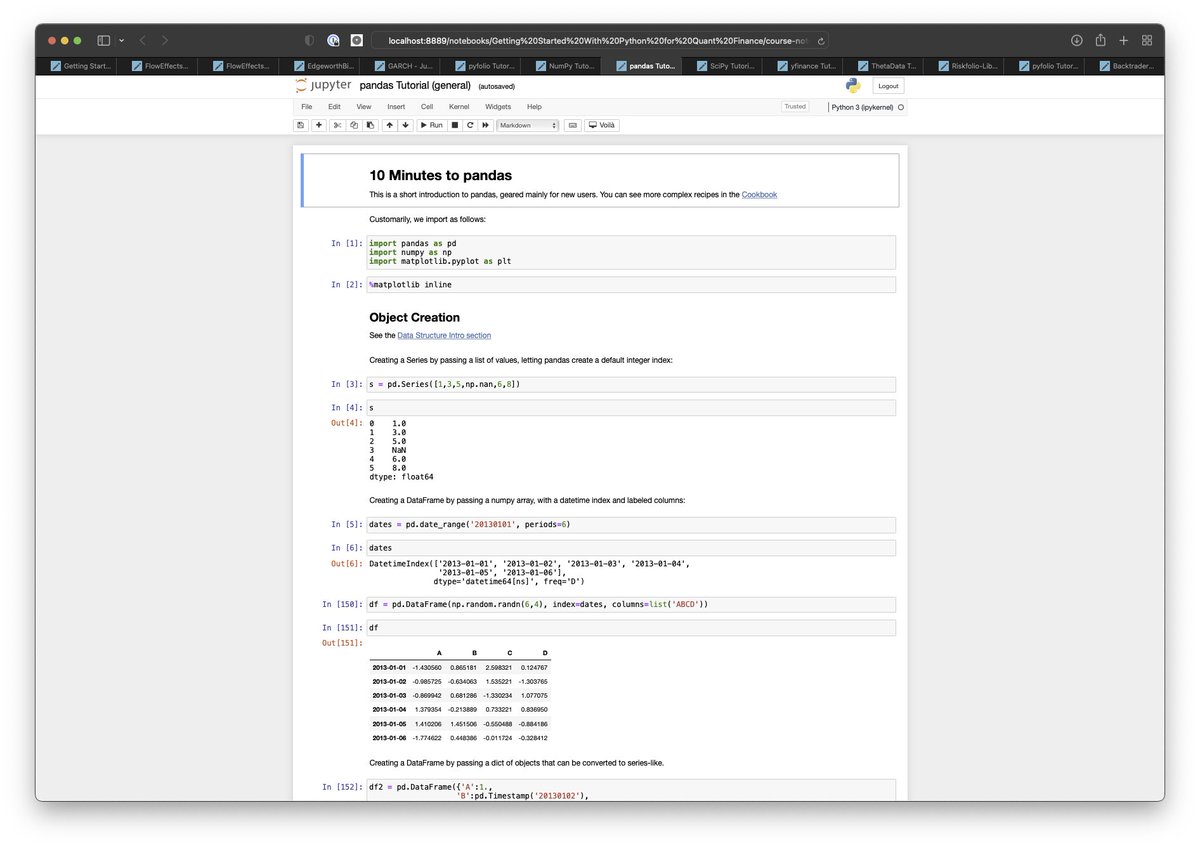Image resolution: width=1200 pixels, height=848 pixels.
Task: Click the privacy shield icon
Action: click(309, 40)
